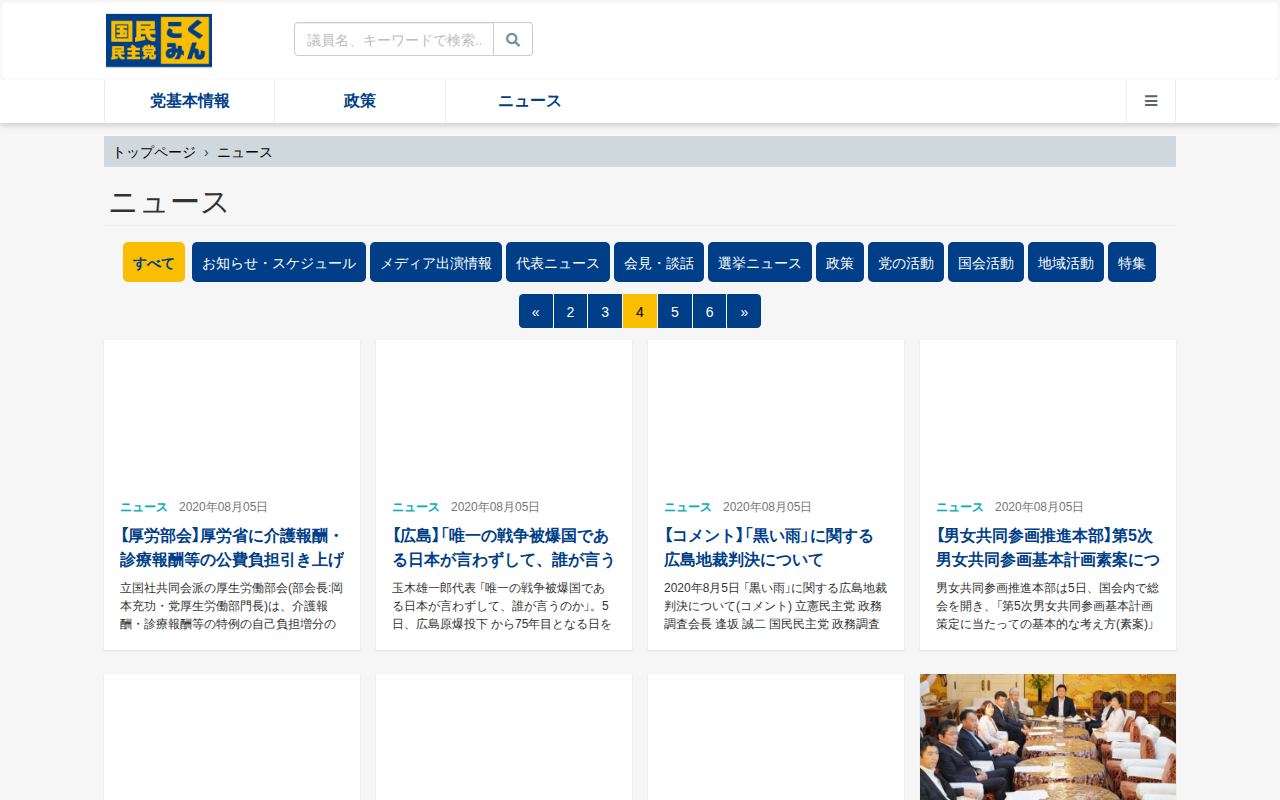Click the 国民民主党 party logo
This screenshot has height=800, width=1280.
[159, 41]
